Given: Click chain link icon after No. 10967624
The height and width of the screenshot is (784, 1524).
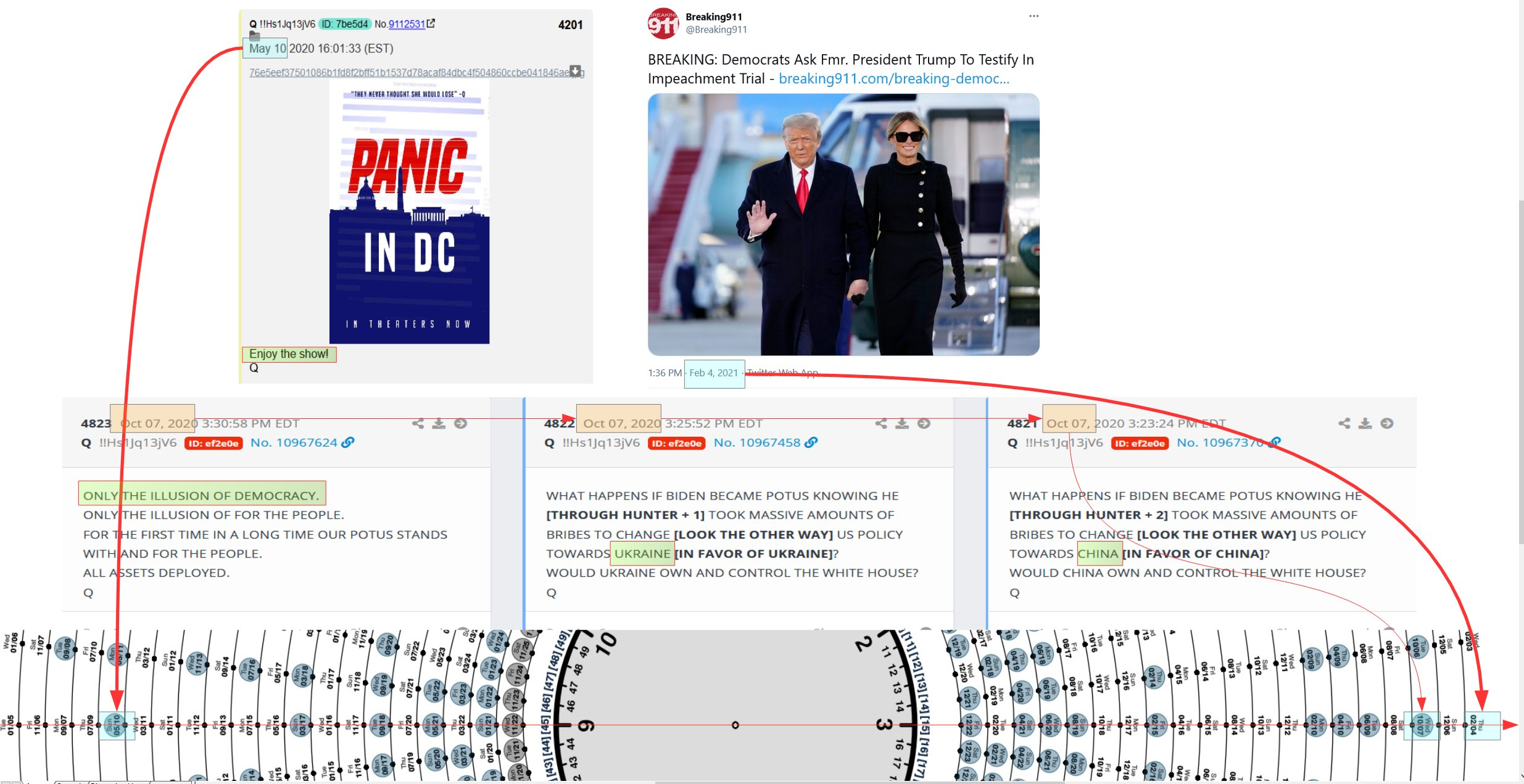Looking at the screenshot, I should (348, 442).
